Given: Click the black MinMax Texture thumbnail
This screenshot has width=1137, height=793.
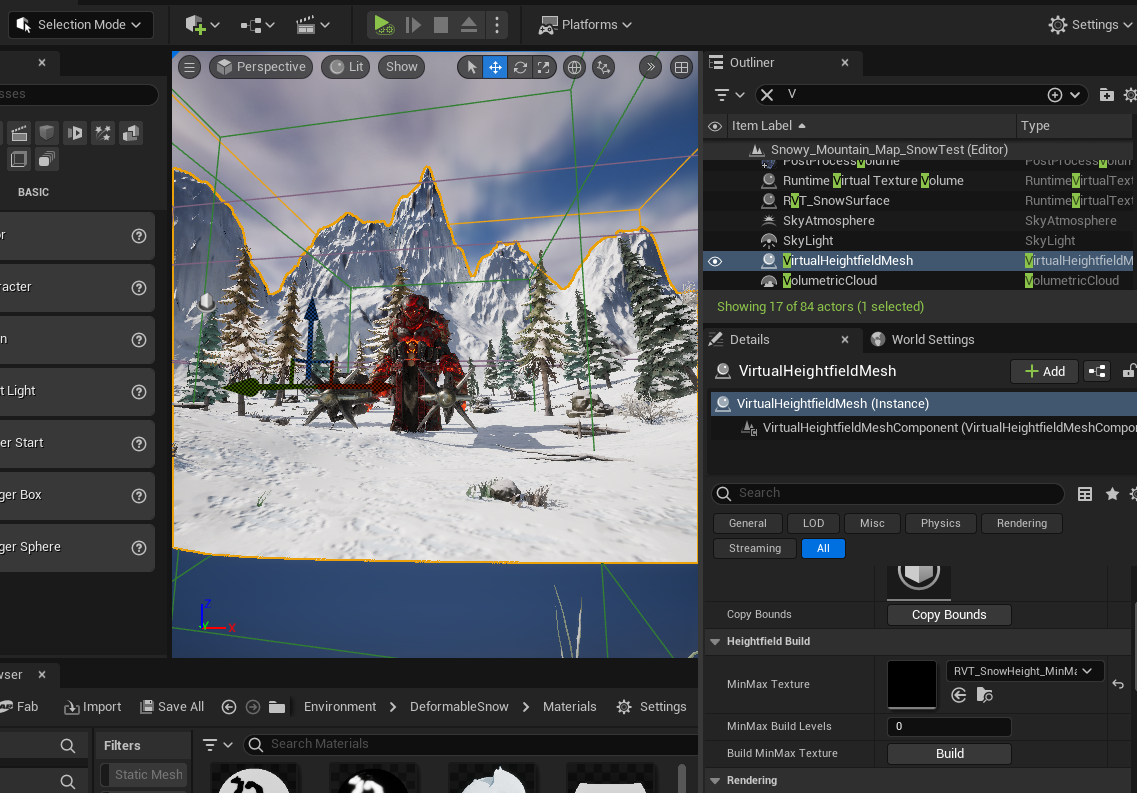Looking at the screenshot, I should pos(912,684).
